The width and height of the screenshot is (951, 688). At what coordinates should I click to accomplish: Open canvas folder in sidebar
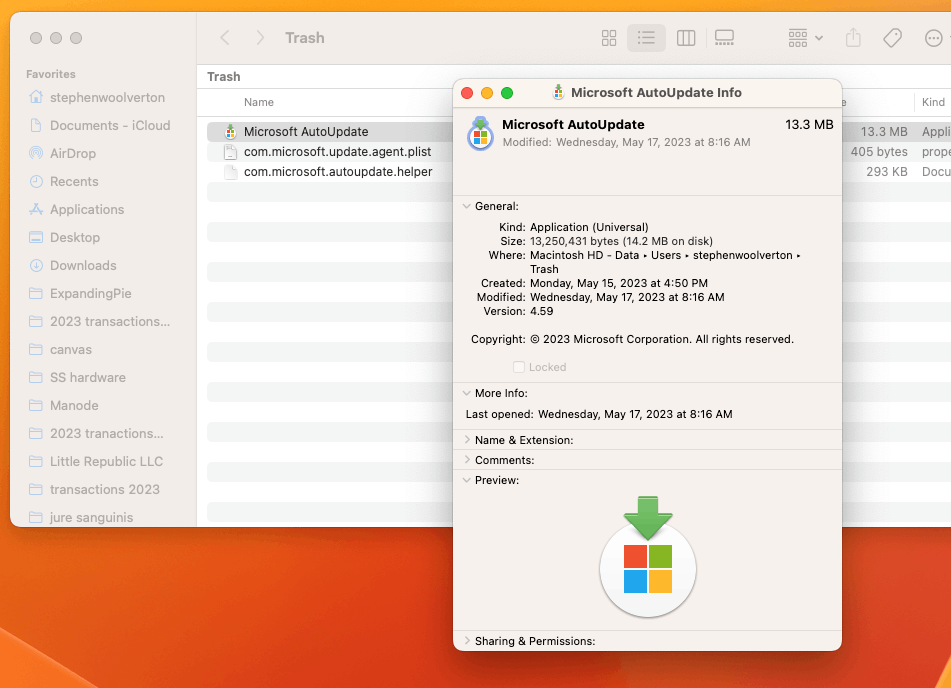tap(70, 349)
